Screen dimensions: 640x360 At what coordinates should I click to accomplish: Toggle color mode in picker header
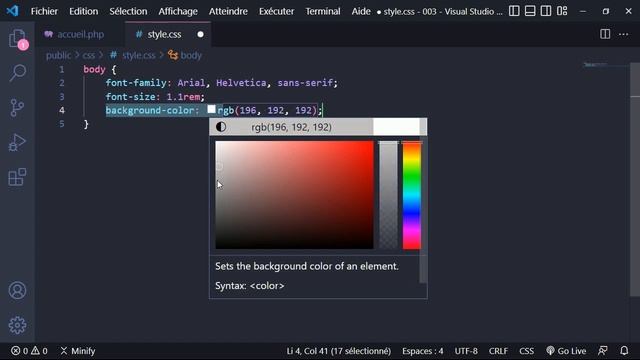click(221, 127)
